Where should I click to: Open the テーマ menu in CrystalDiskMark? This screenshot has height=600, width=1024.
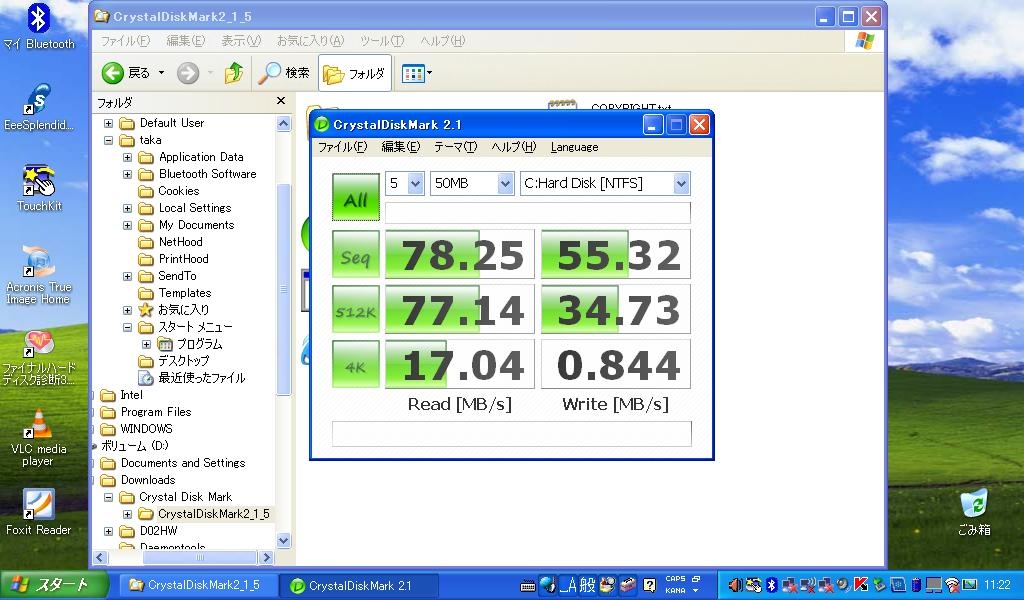[x=455, y=147]
